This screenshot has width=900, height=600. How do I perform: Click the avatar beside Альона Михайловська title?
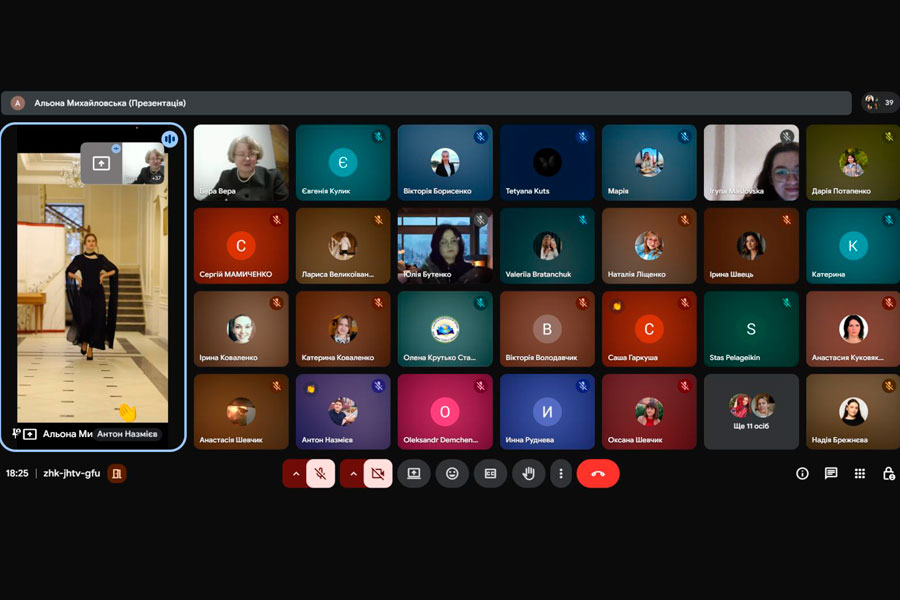[x=18, y=103]
